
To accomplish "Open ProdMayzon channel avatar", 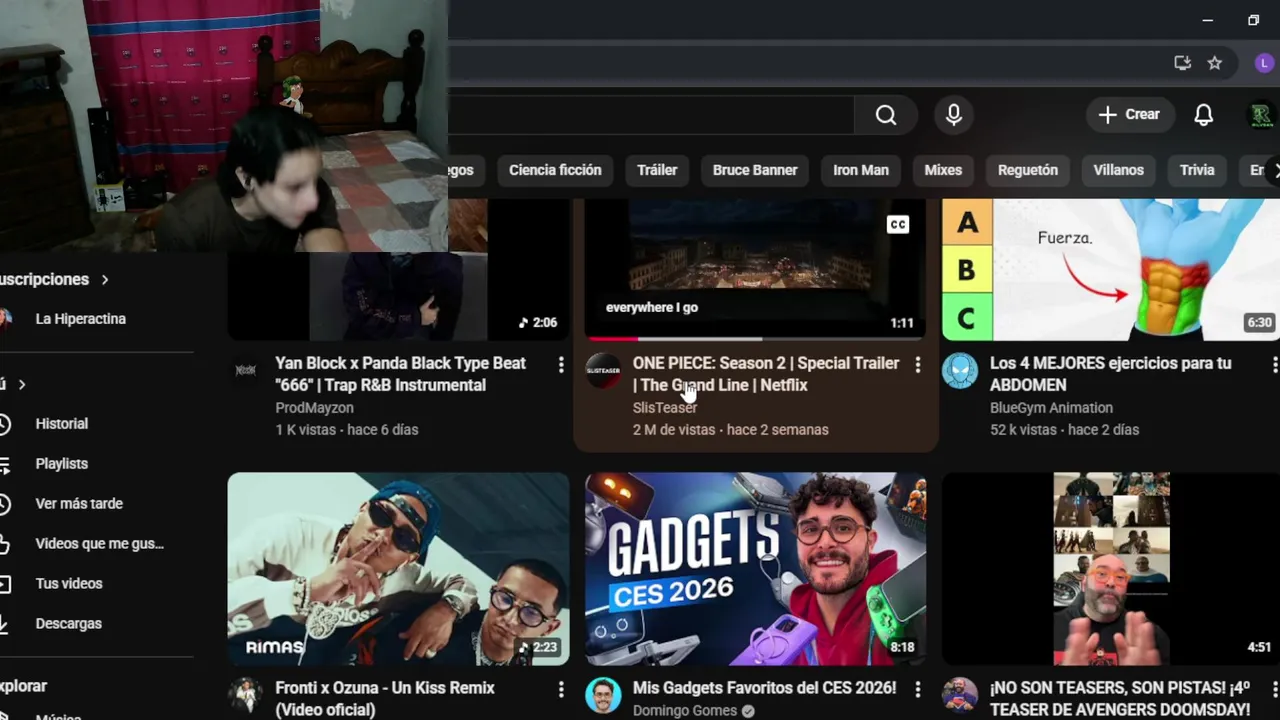I will tap(245, 370).
